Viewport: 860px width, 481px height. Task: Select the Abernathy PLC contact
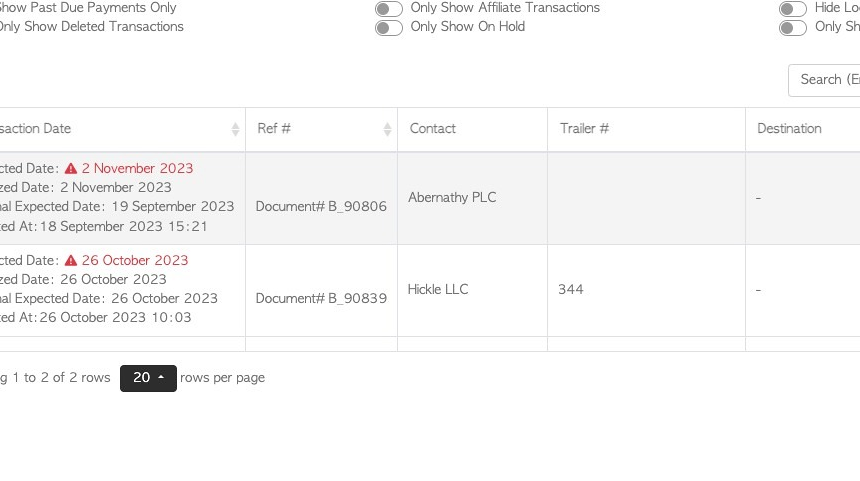tap(452, 197)
